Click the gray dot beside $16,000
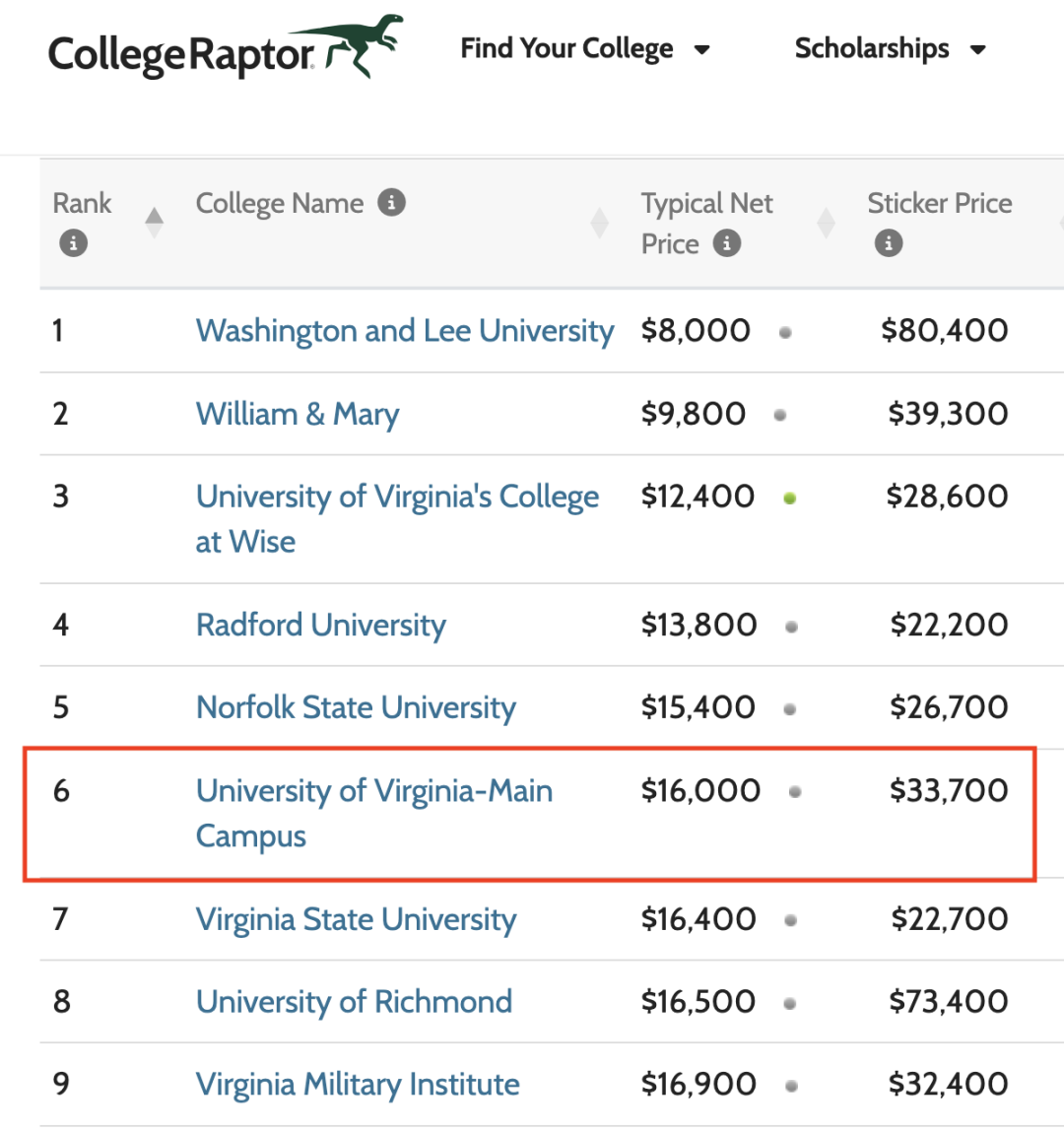Viewport: 1064px width, 1133px height. pos(795,792)
